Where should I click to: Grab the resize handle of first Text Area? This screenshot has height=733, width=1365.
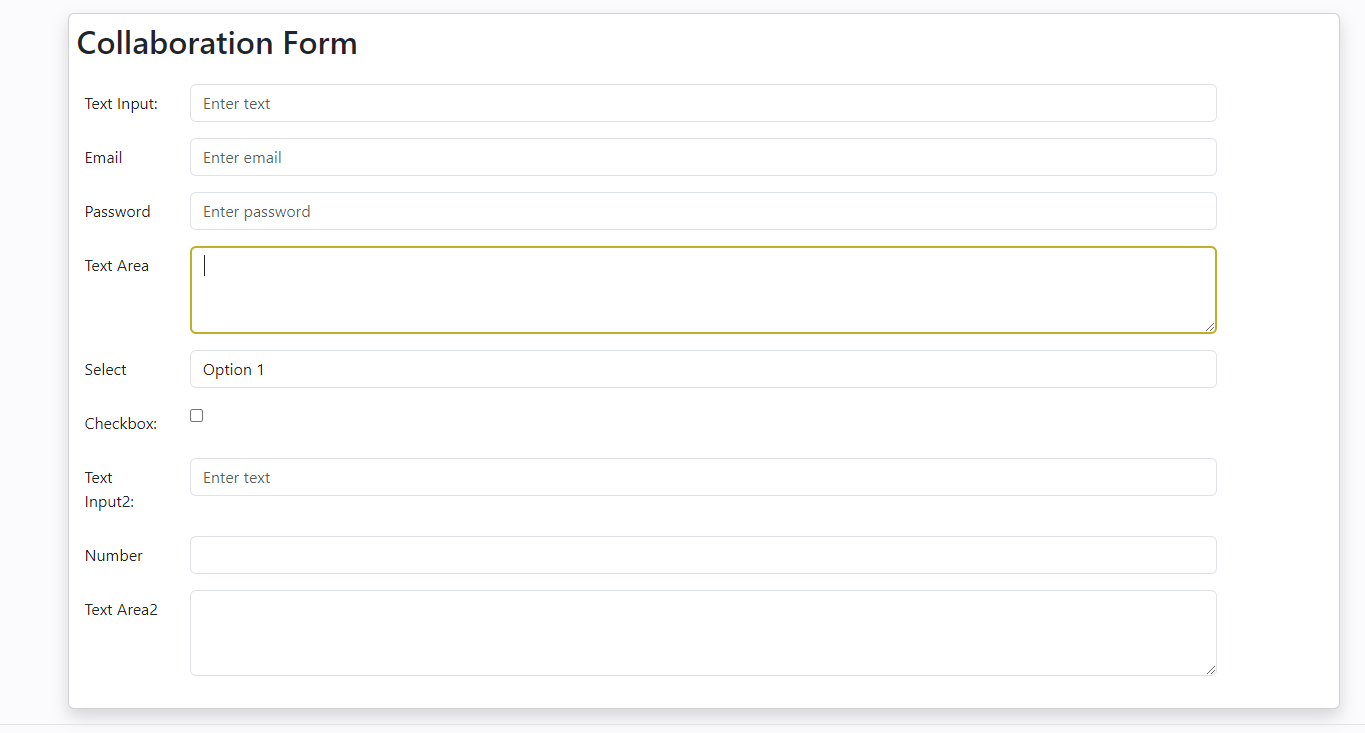1210,326
